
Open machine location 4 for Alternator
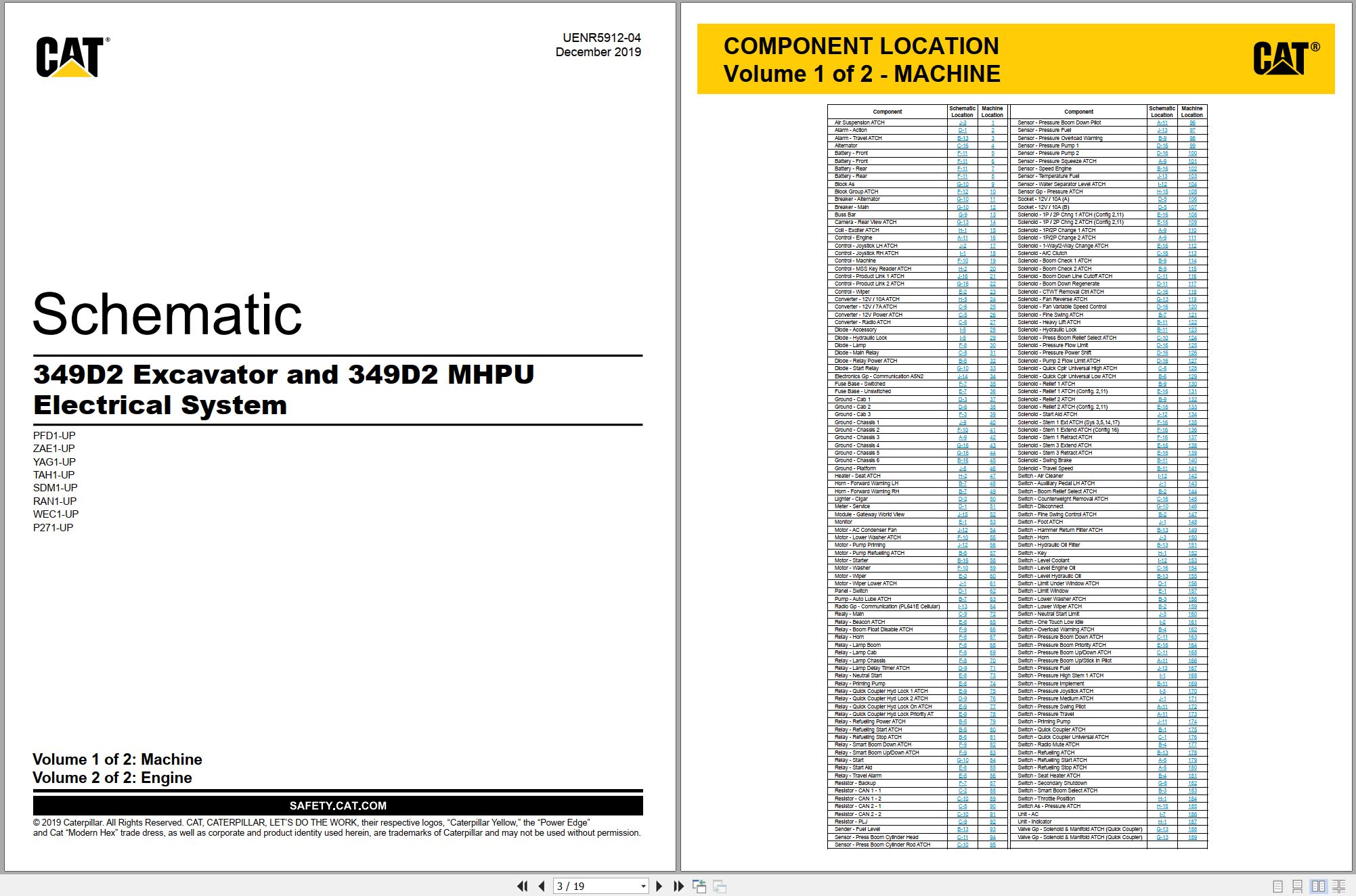point(992,145)
